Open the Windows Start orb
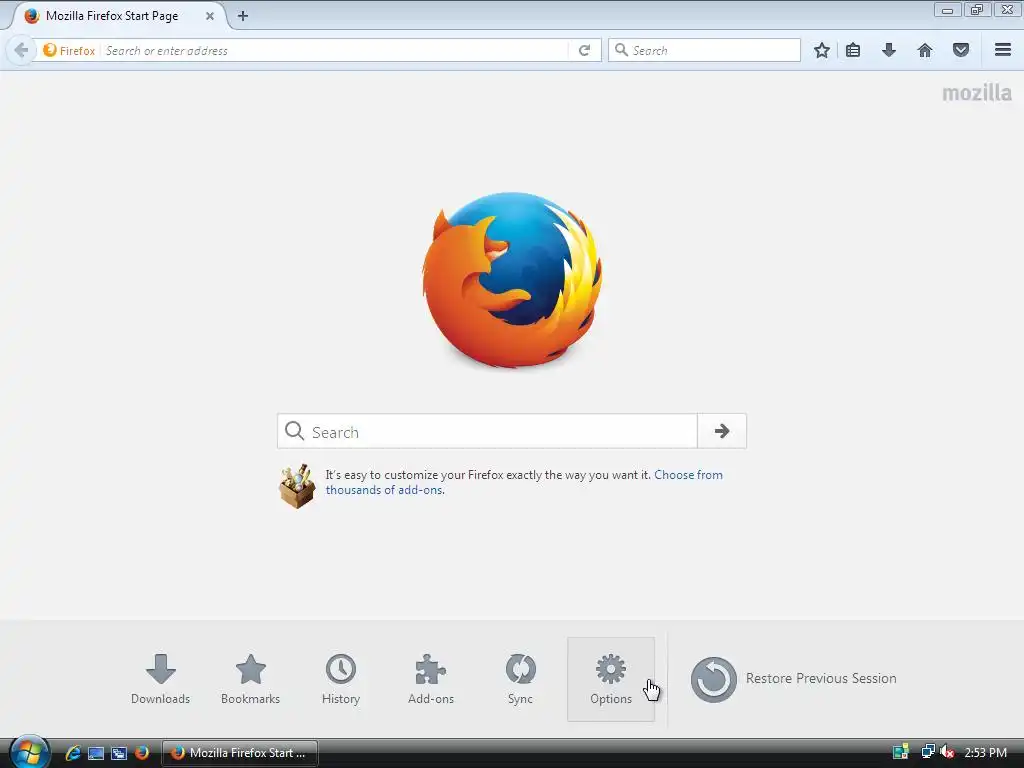This screenshot has width=1024, height=768. [28, 753]
